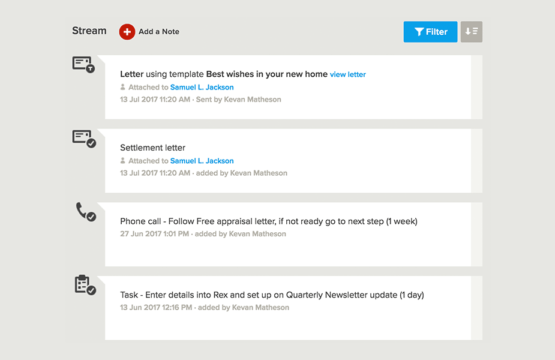This screenshot has width=555, height=360.
Task: Click the 27 Jun 2017 timestamp line
Action: tap(203, 234)
